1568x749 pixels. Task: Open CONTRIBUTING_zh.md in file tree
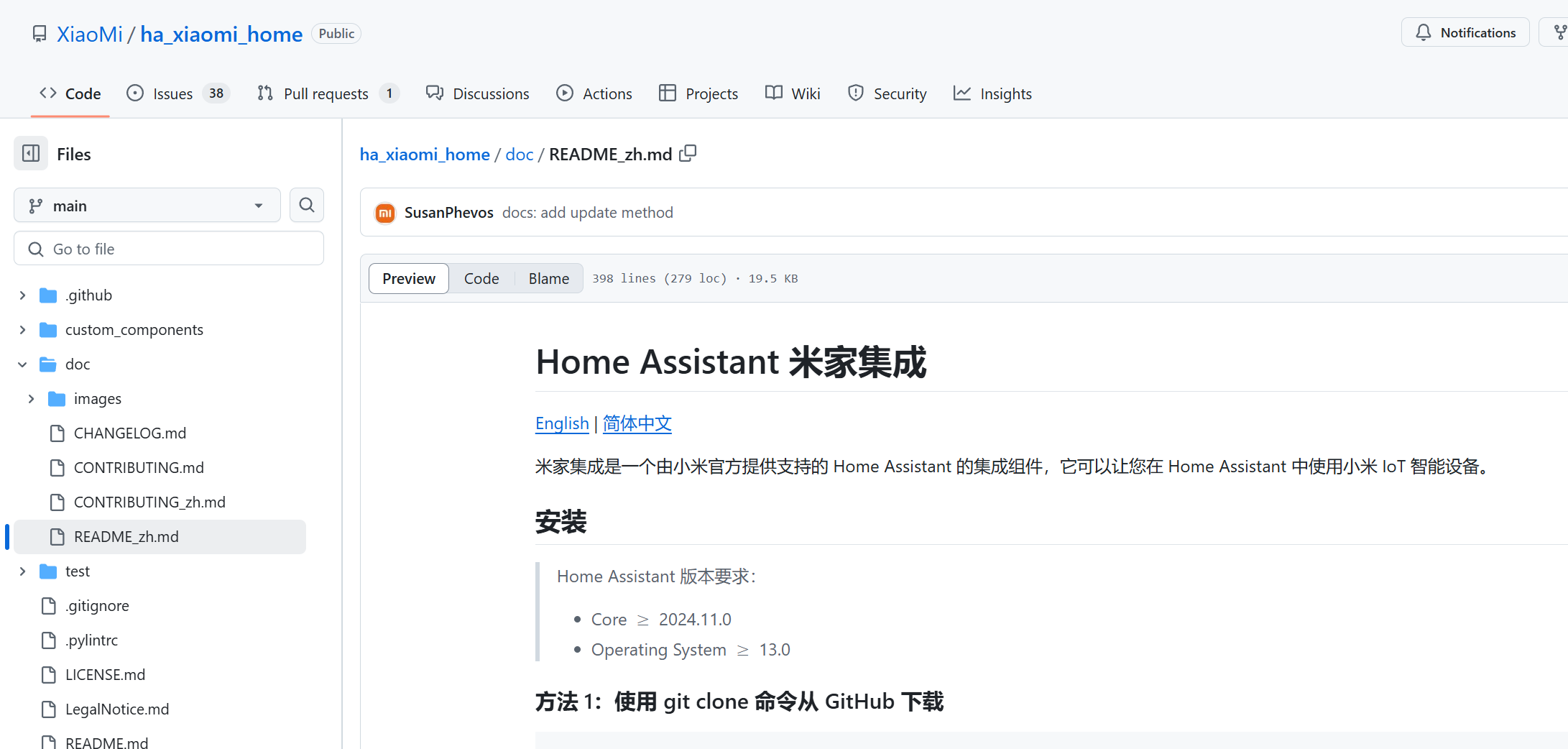tap(149, 502)
